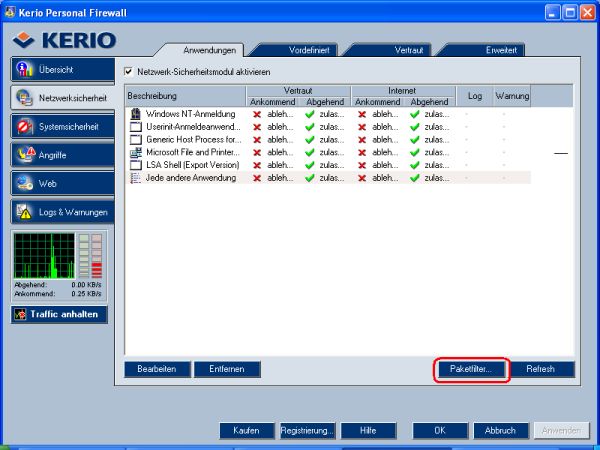This screenshot has width=600, height=450.
Task: Open the Übersicht section
Action: (63, 70)
